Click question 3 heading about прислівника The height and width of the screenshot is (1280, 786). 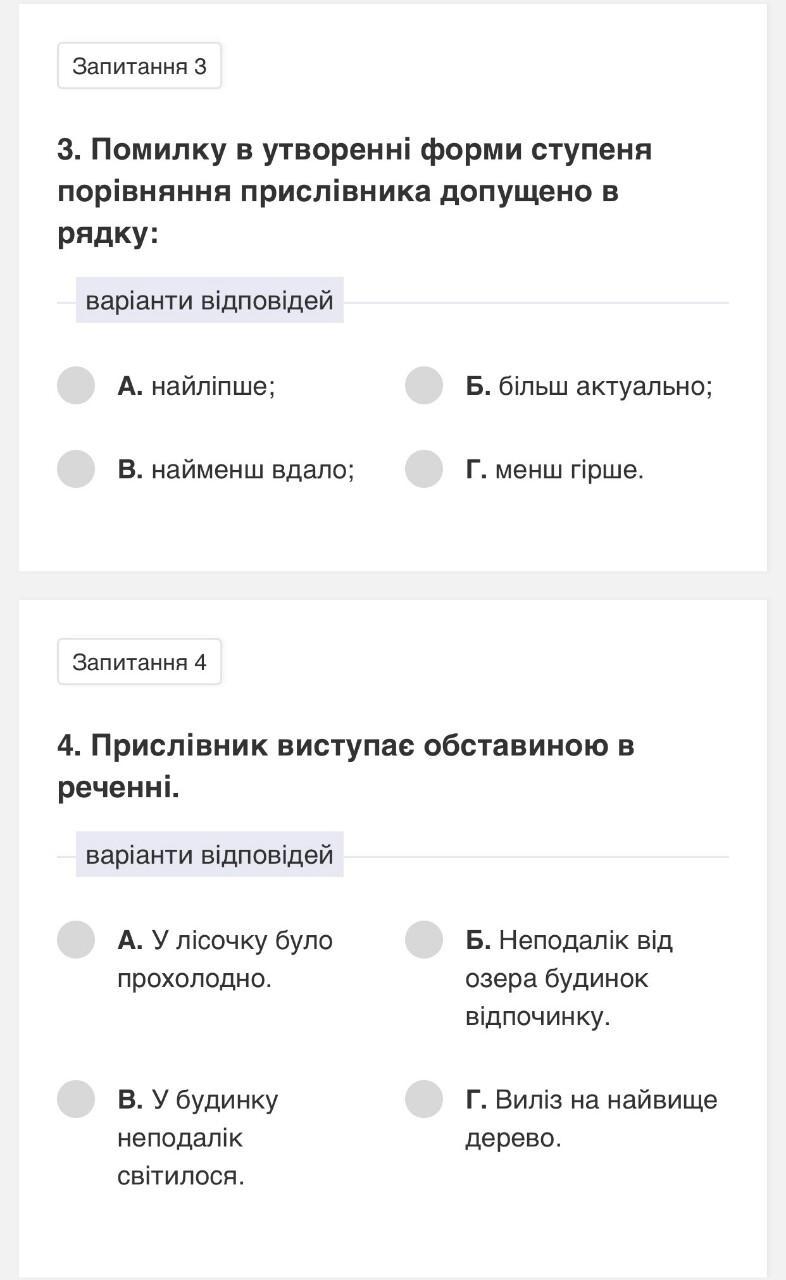[354, 191]
